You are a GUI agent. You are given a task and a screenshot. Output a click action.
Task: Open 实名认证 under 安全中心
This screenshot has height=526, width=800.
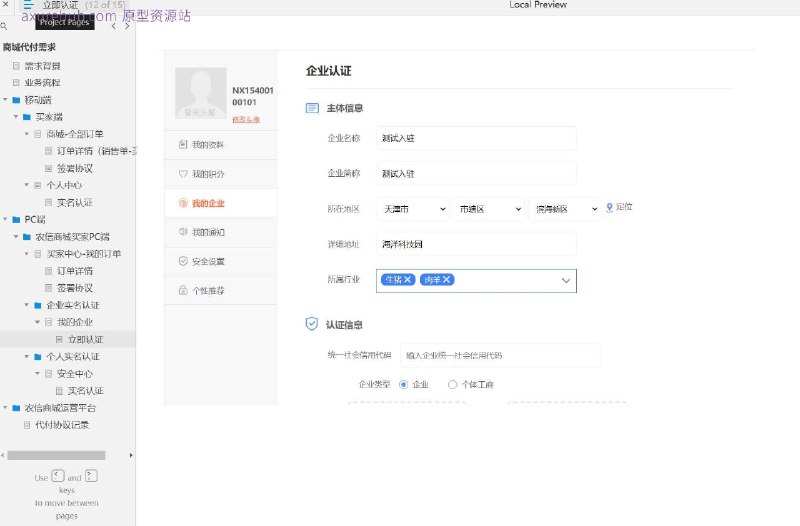86,391
